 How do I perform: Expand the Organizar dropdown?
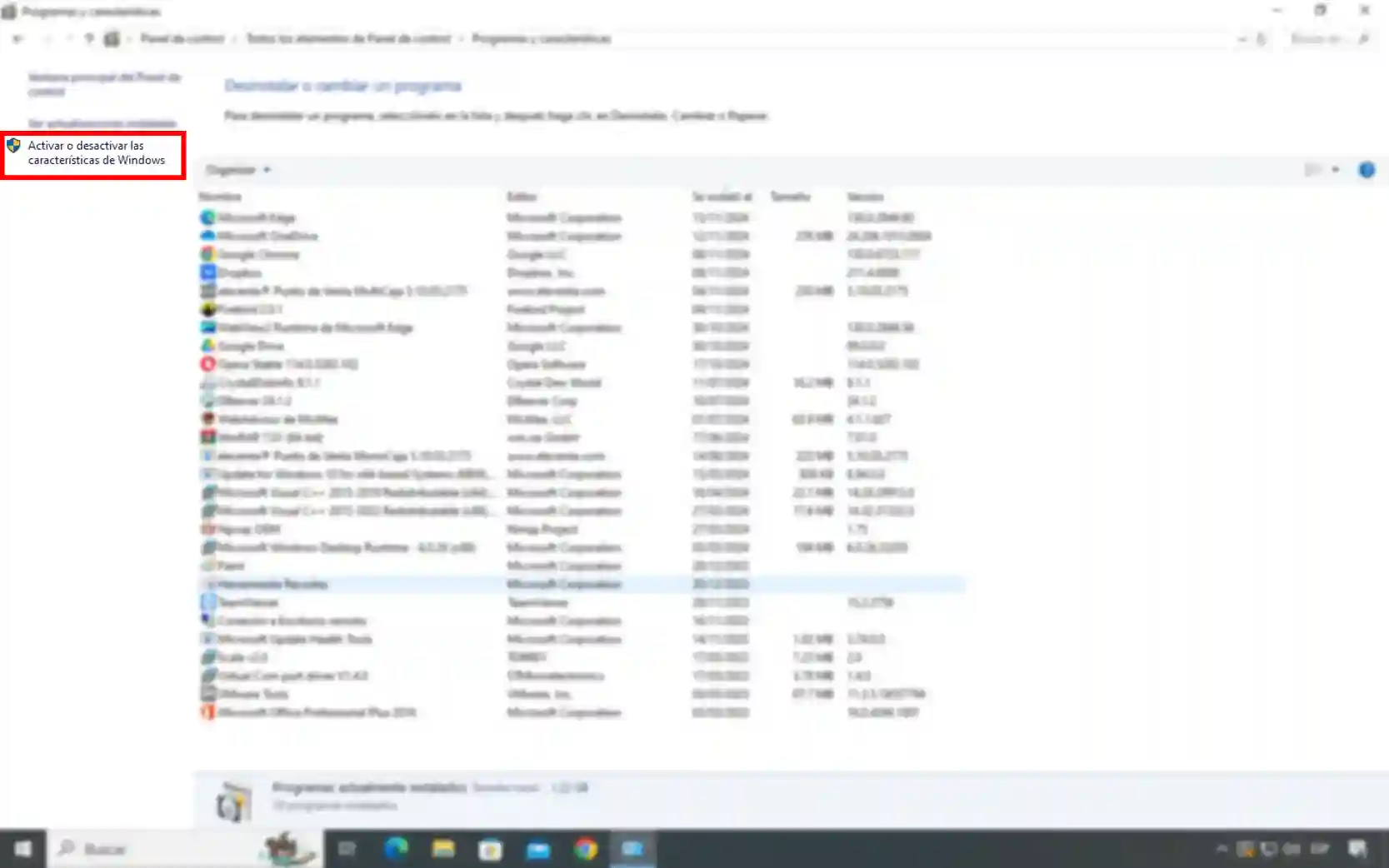(238, 170)
